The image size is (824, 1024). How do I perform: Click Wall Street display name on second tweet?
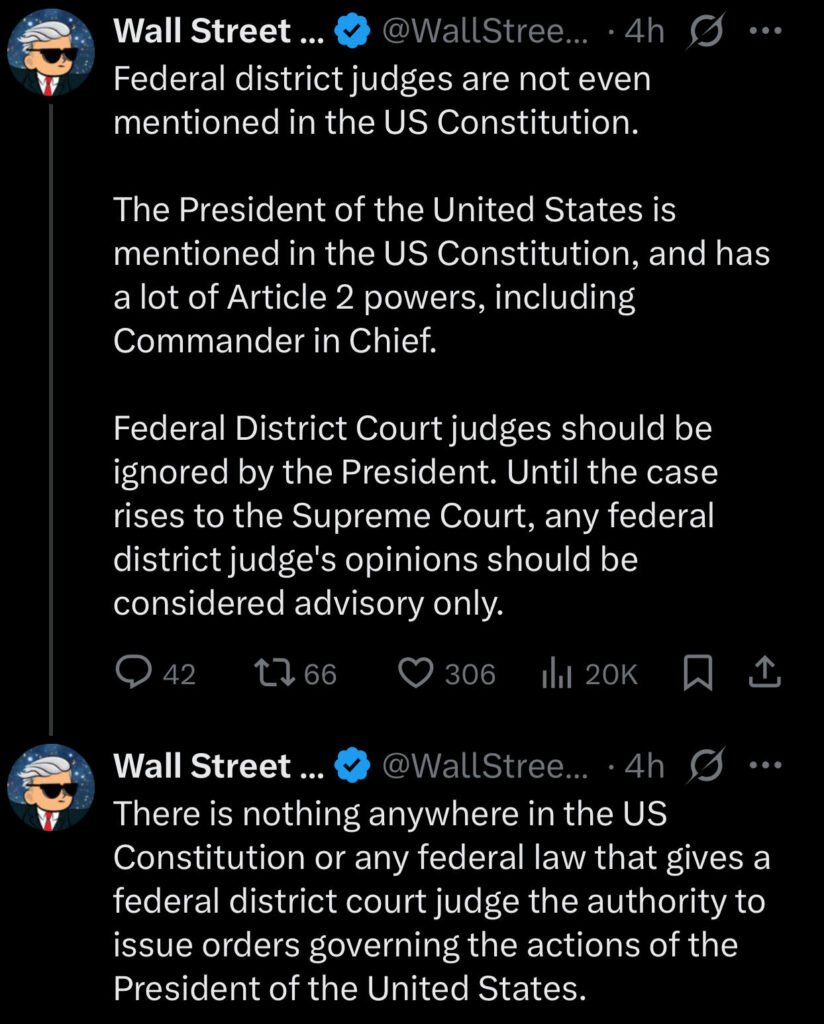pos(216,766)
